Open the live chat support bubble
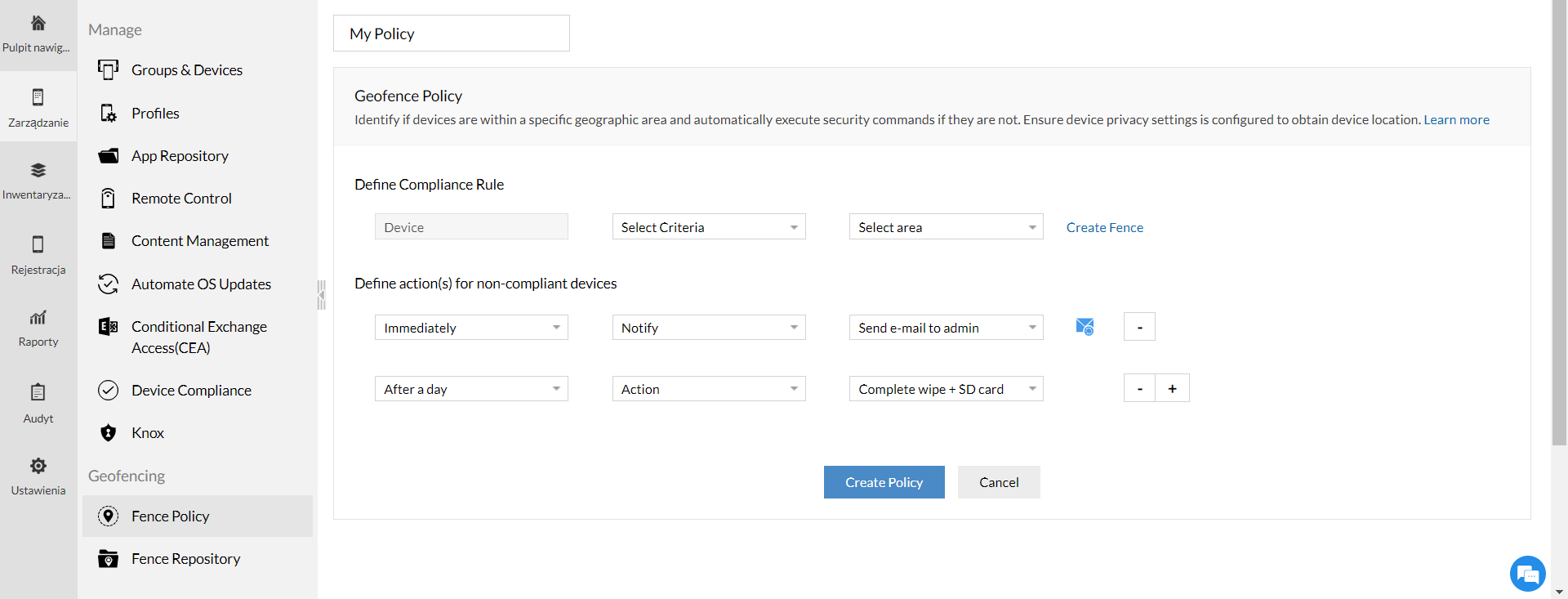Image resolution: width=1568 pixels, height=599 pixels. (x=1527, y=574)
